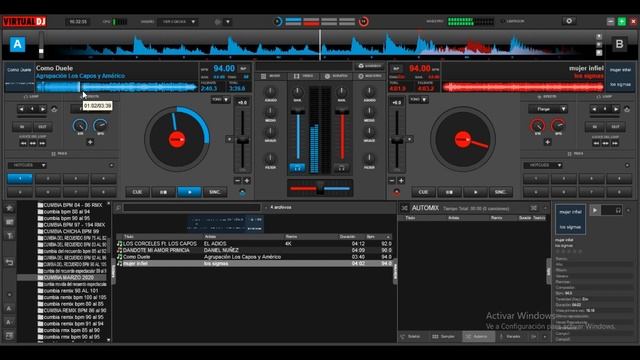Decrease left deck pitch with minus button
640x360 pixels.
[238, 180]
